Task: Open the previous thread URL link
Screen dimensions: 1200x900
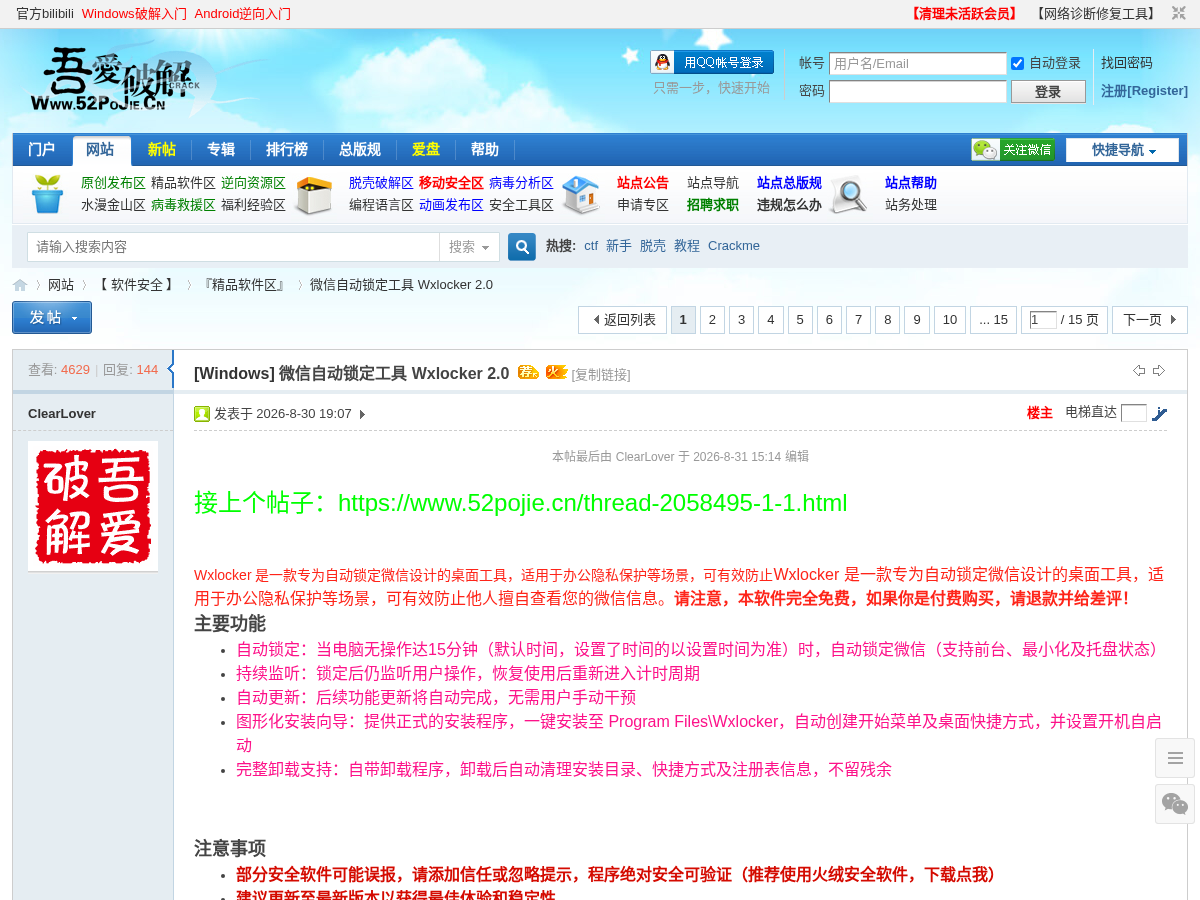Action: pos(592,503)
